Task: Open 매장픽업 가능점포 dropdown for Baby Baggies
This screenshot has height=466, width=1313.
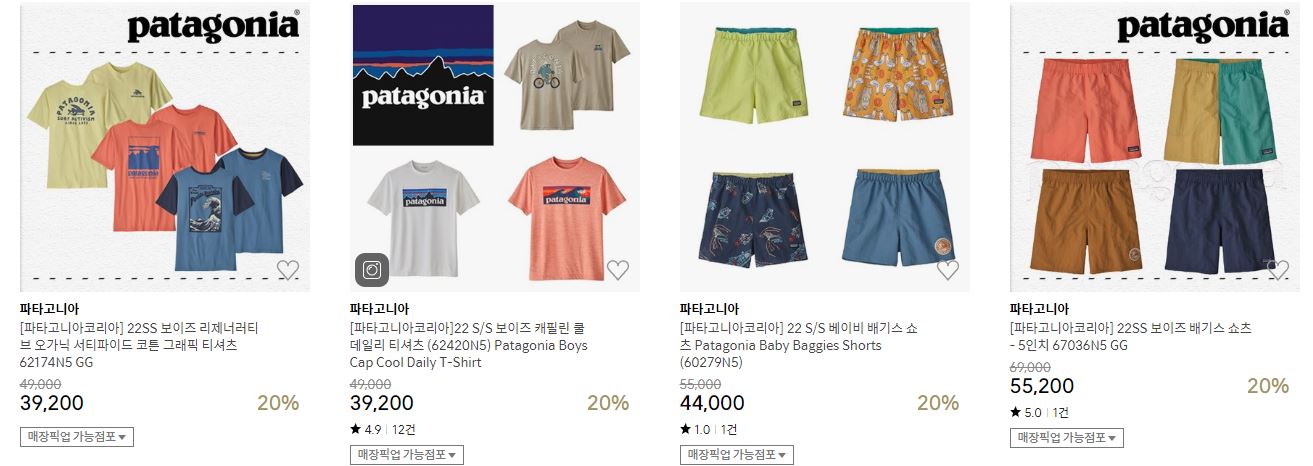Action: pyautogui.click(x=737, y=455)
